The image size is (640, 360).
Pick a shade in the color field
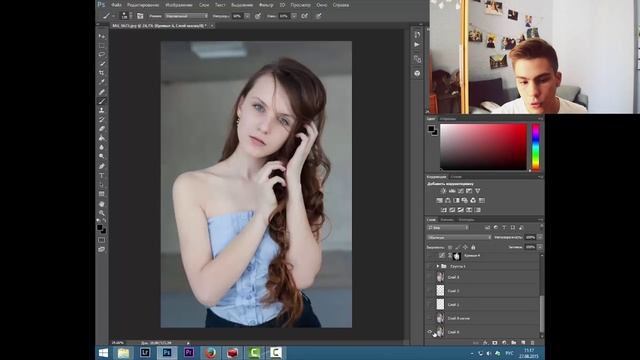click(x=483, y=147)
